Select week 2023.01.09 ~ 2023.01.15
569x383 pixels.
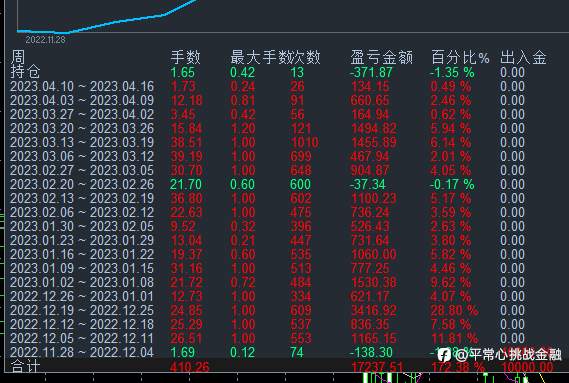click(x=82, y=269)
